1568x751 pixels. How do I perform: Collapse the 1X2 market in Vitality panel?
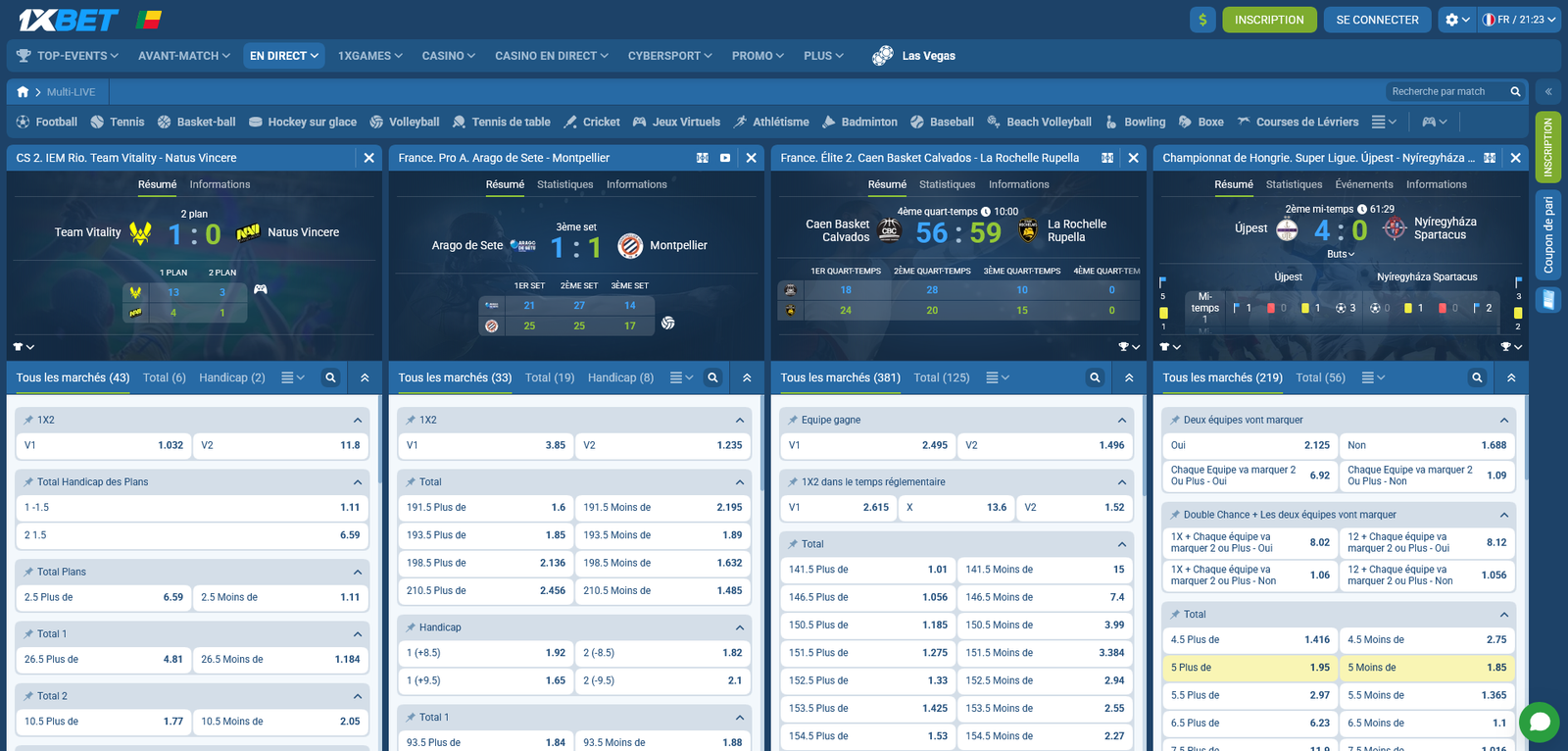coord(358,420)
